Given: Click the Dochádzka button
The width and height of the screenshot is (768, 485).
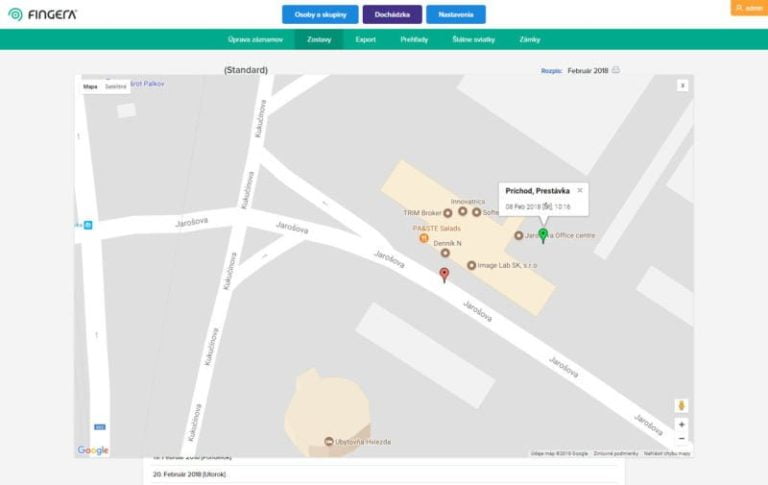Looking at the screenshot, I should 392,14.
